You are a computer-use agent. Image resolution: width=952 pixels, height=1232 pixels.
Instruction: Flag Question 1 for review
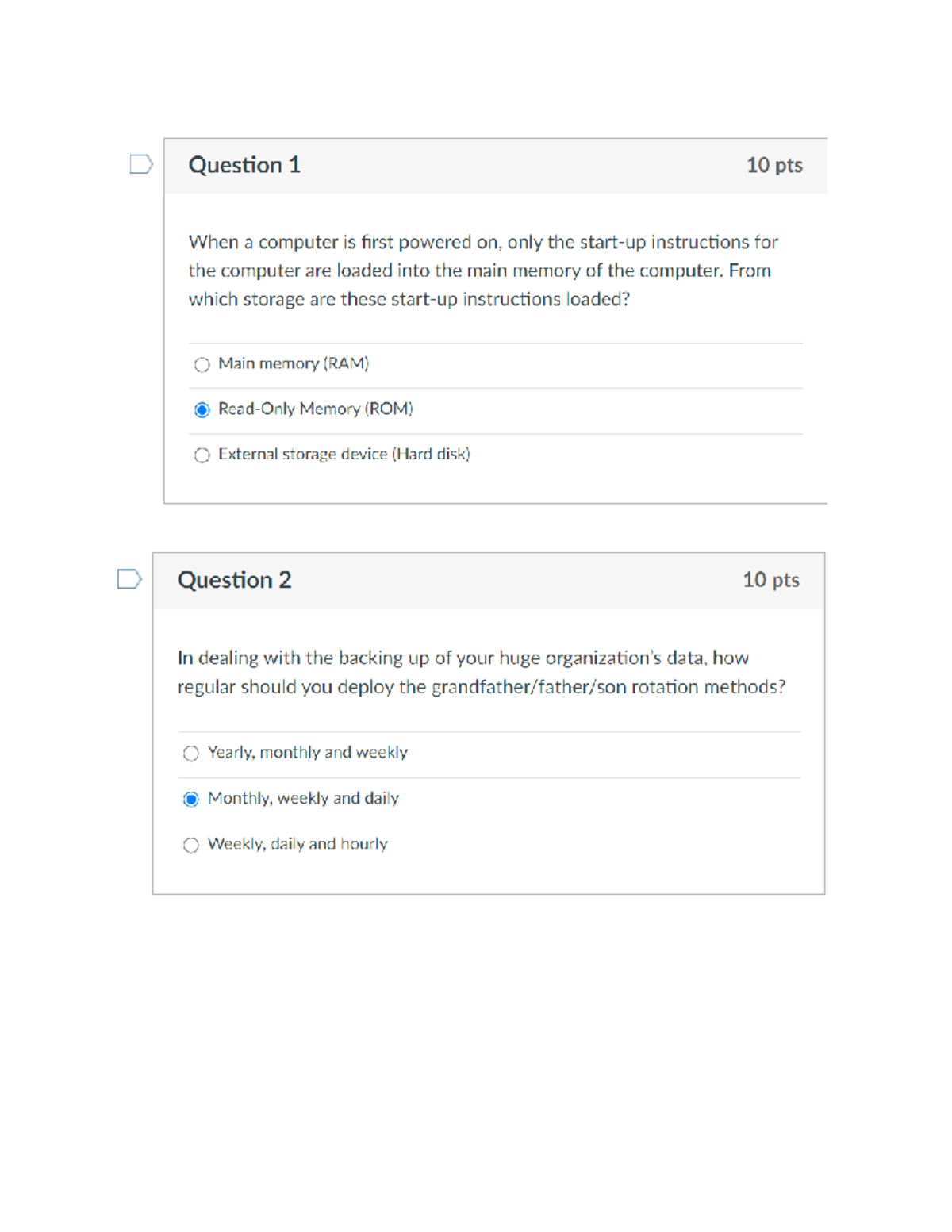pos(140,164)
